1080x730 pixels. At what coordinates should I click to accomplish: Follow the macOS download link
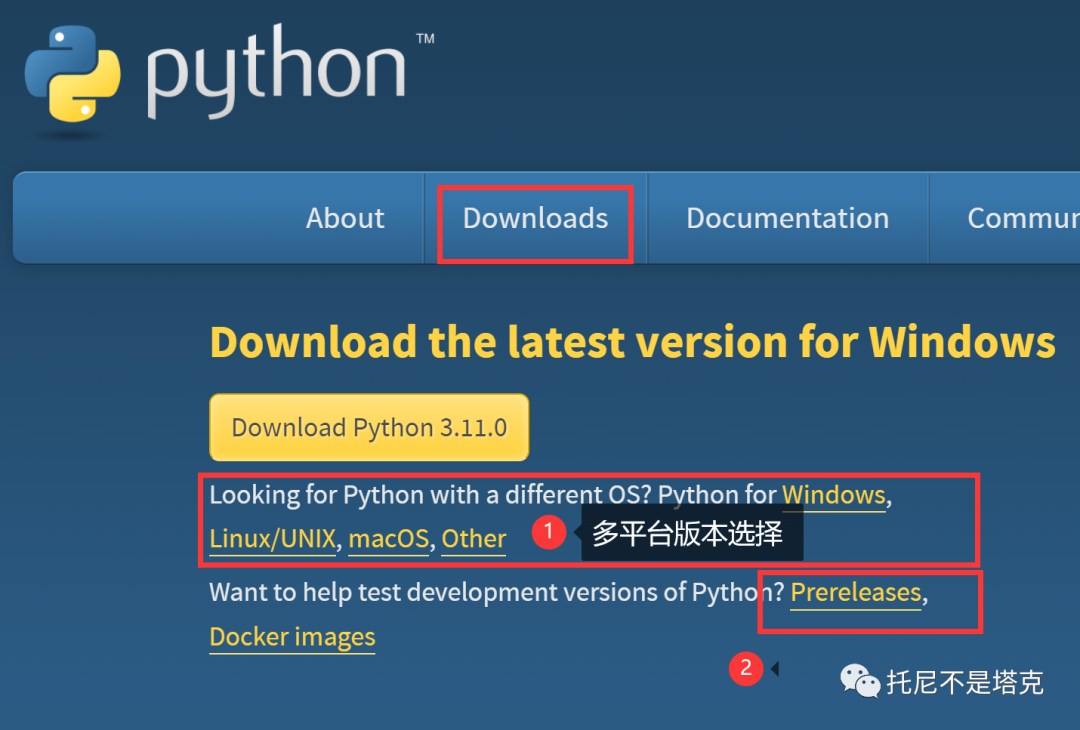pos(388,539)
